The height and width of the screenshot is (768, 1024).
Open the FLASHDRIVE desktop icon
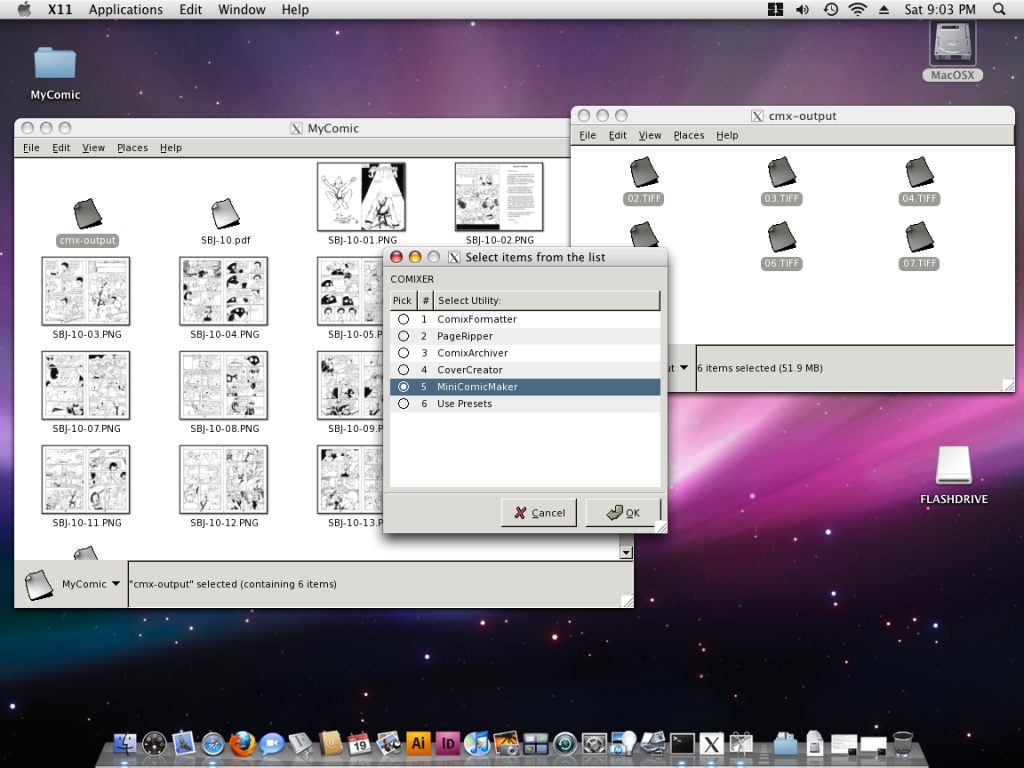click(953, 467)
